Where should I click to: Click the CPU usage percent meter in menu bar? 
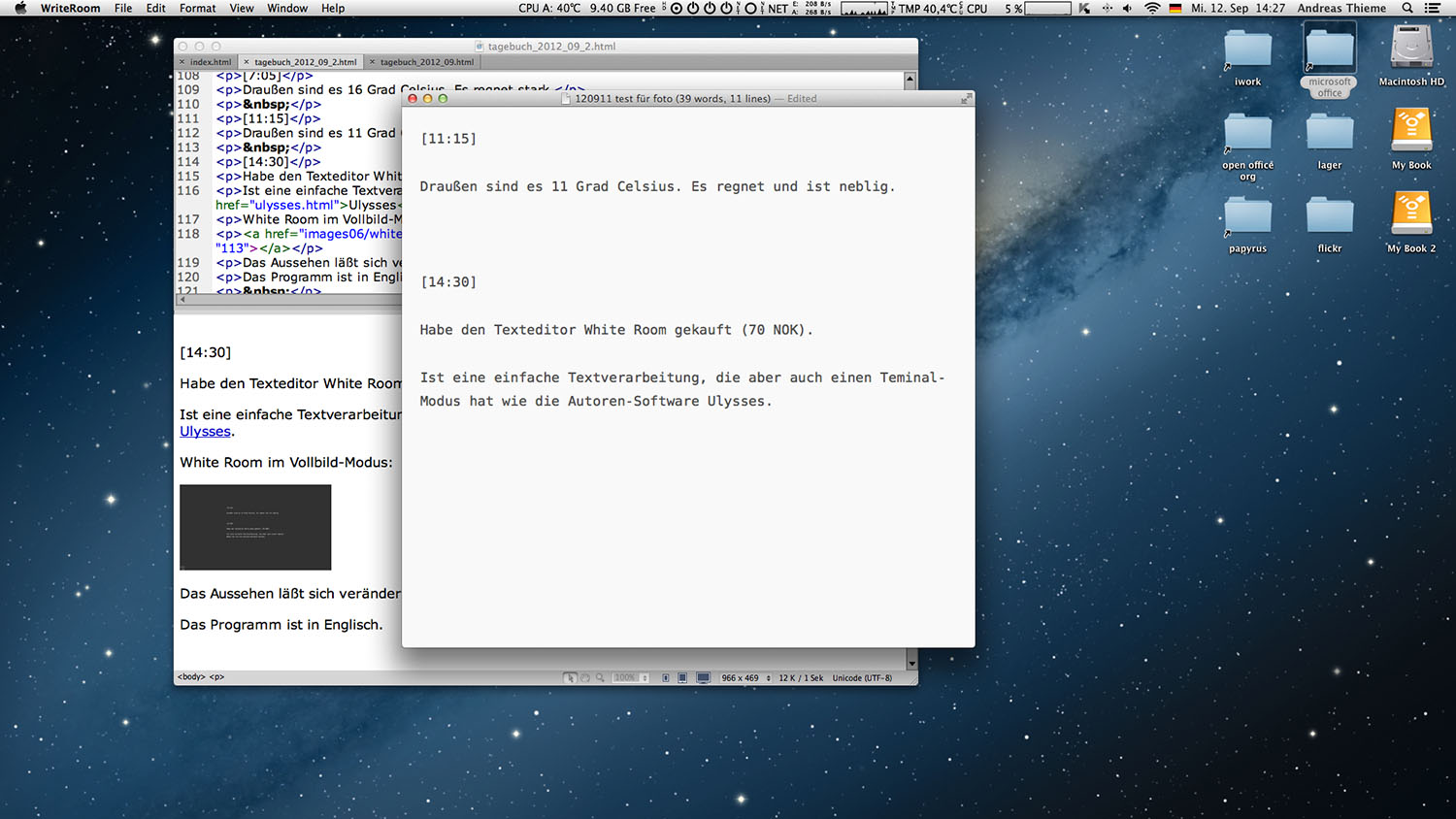click(1039, 8)
